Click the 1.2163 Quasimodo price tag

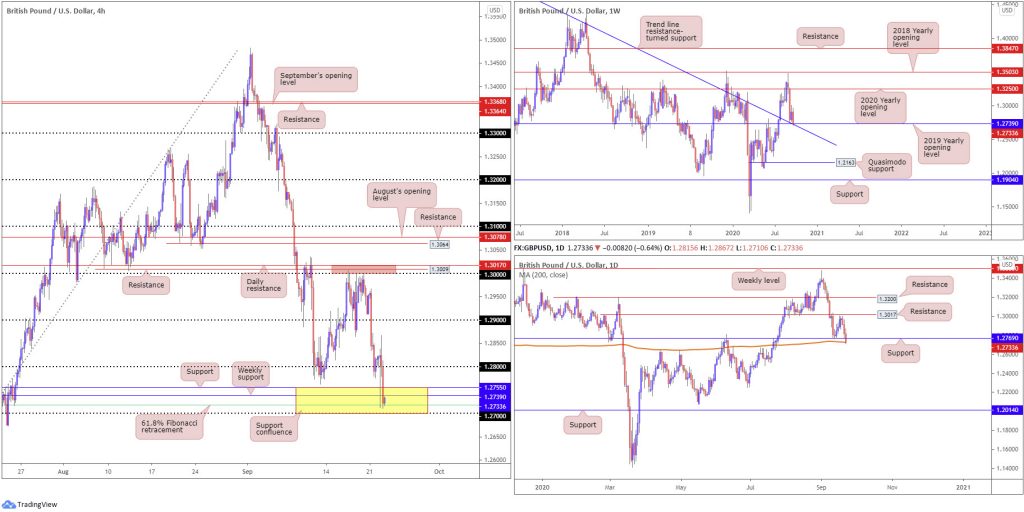coord(847,161)
